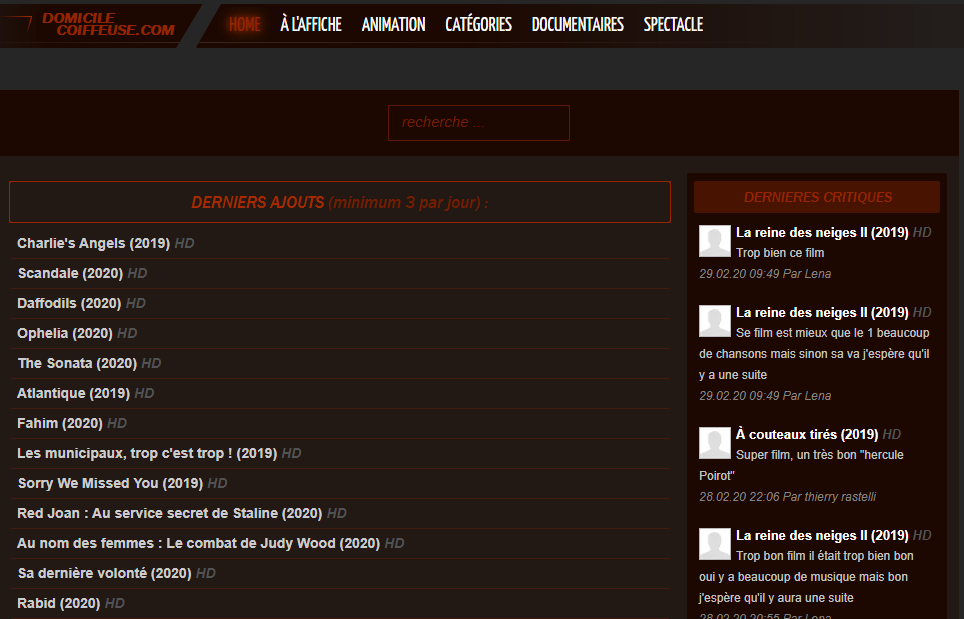Open Sorry We Missed You (2019)

(x=110, y=483)
